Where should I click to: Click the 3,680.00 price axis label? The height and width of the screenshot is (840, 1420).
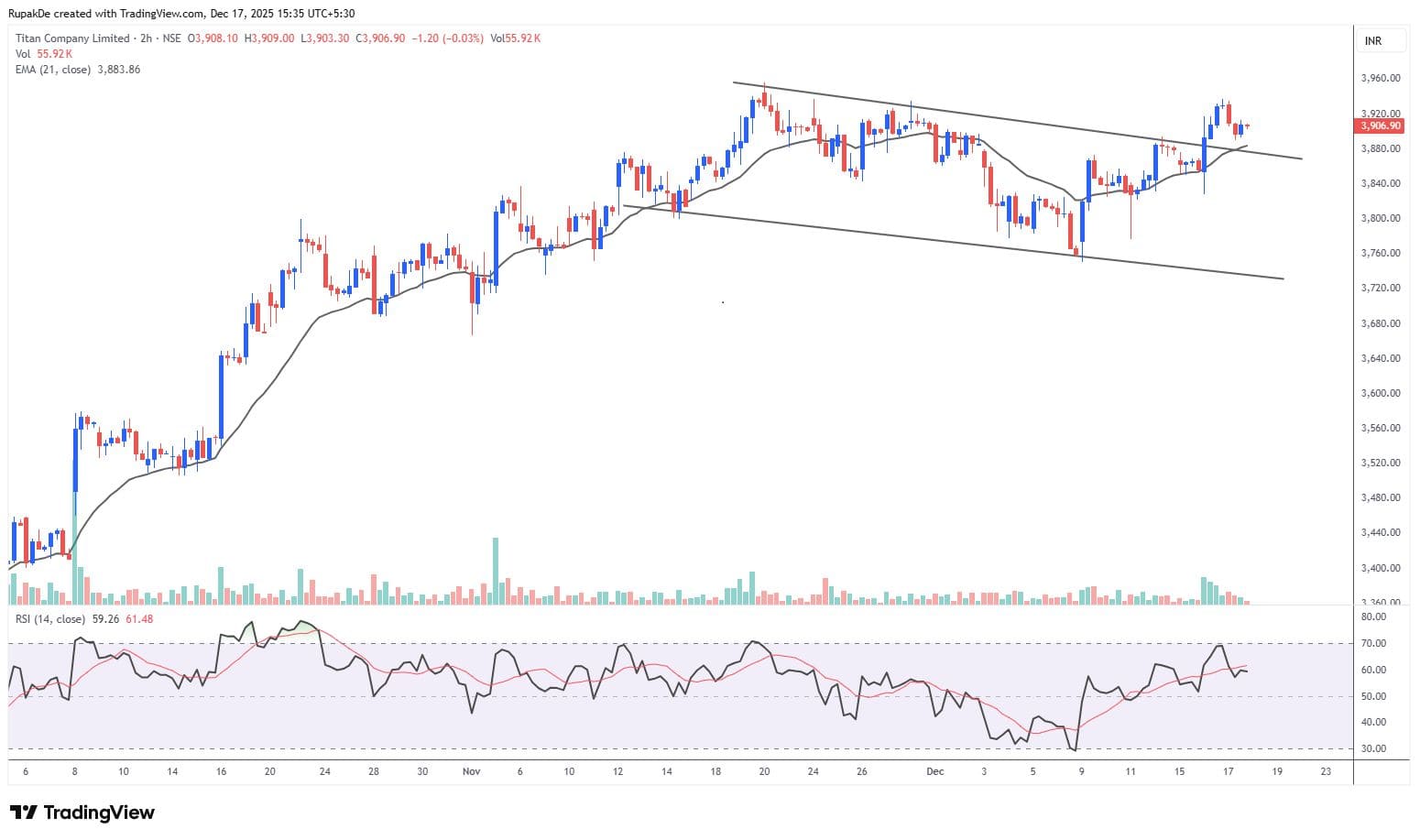pos(1380,323)
